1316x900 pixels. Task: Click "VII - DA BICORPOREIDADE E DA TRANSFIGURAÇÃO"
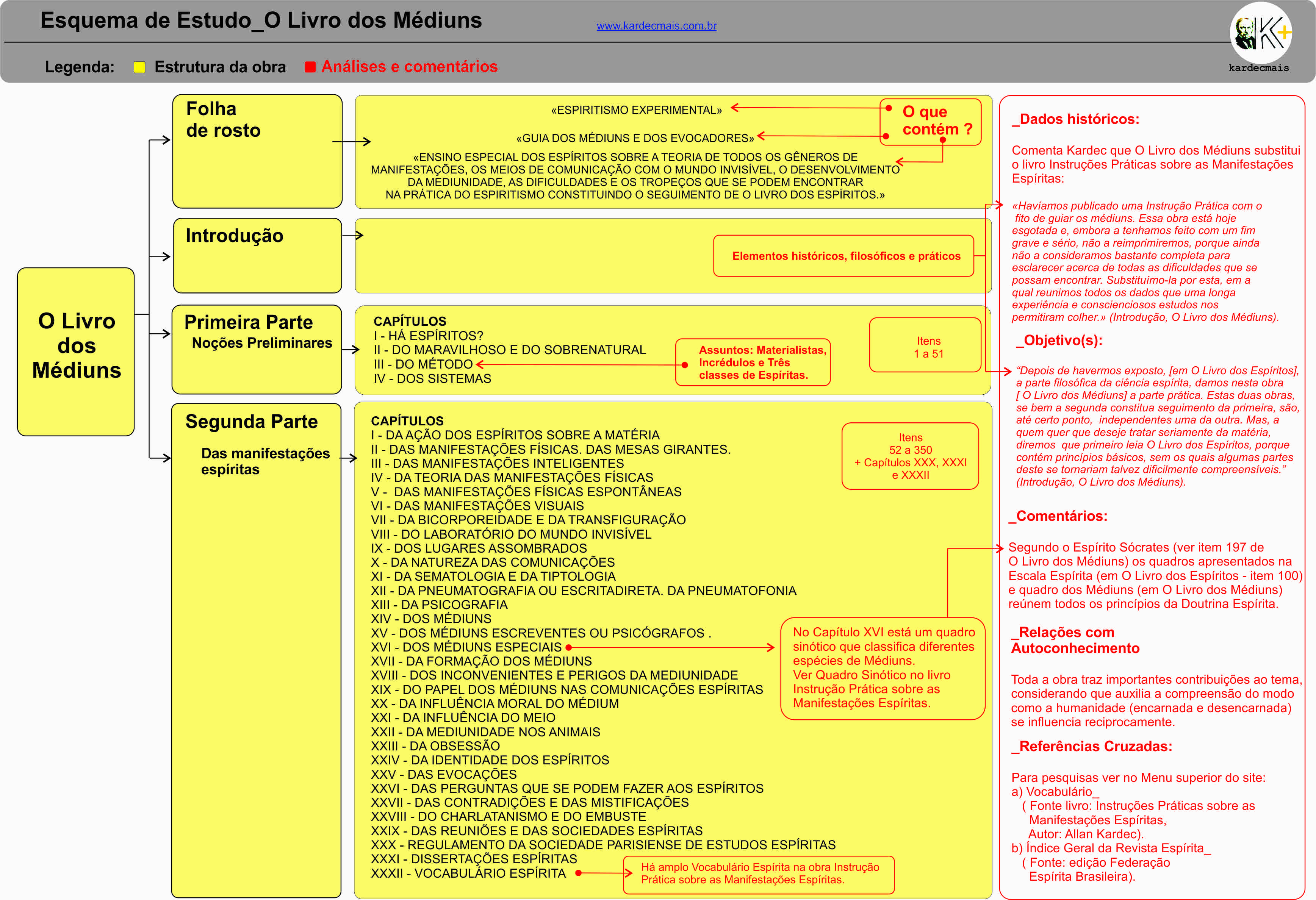[x=528, y=520]
